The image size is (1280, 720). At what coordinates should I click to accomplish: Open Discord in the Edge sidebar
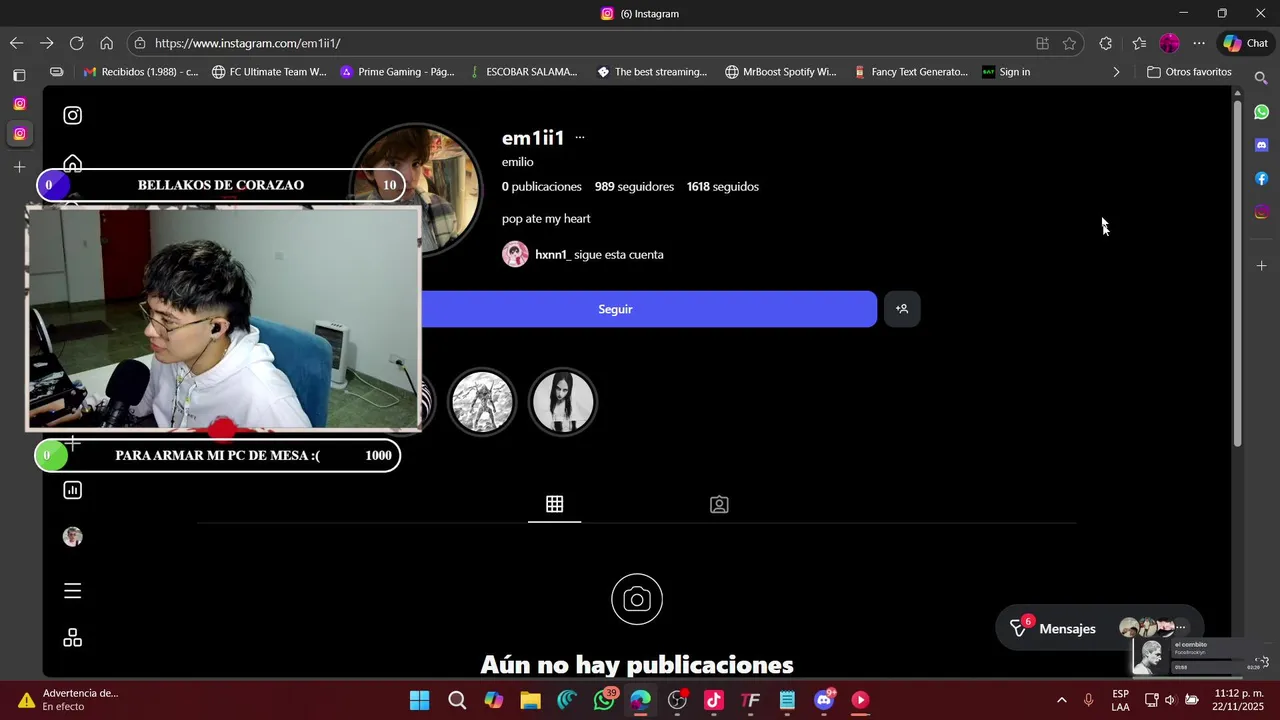coord(1262,145)
